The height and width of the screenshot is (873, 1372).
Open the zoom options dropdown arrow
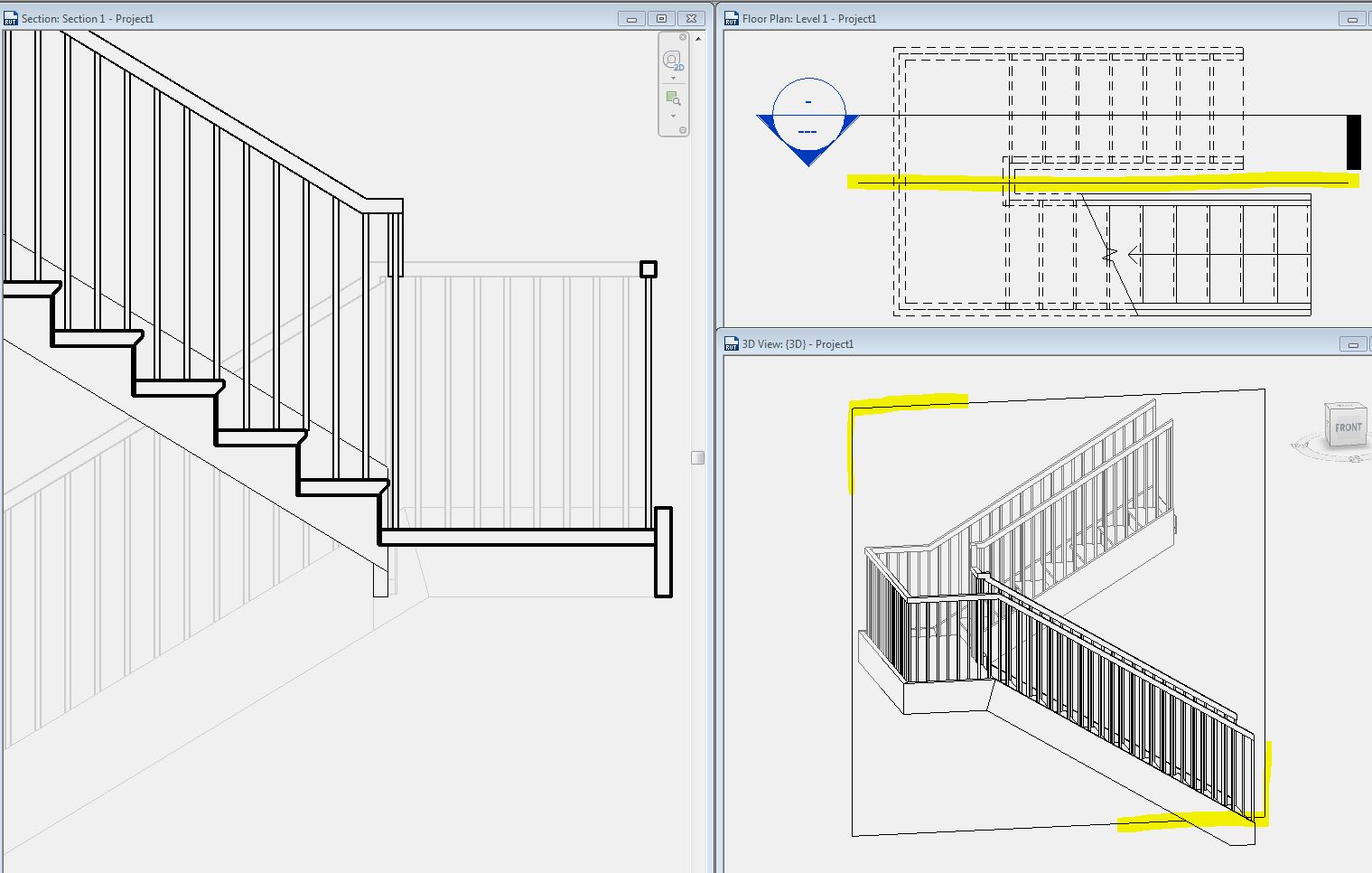[x=673, y=116]
